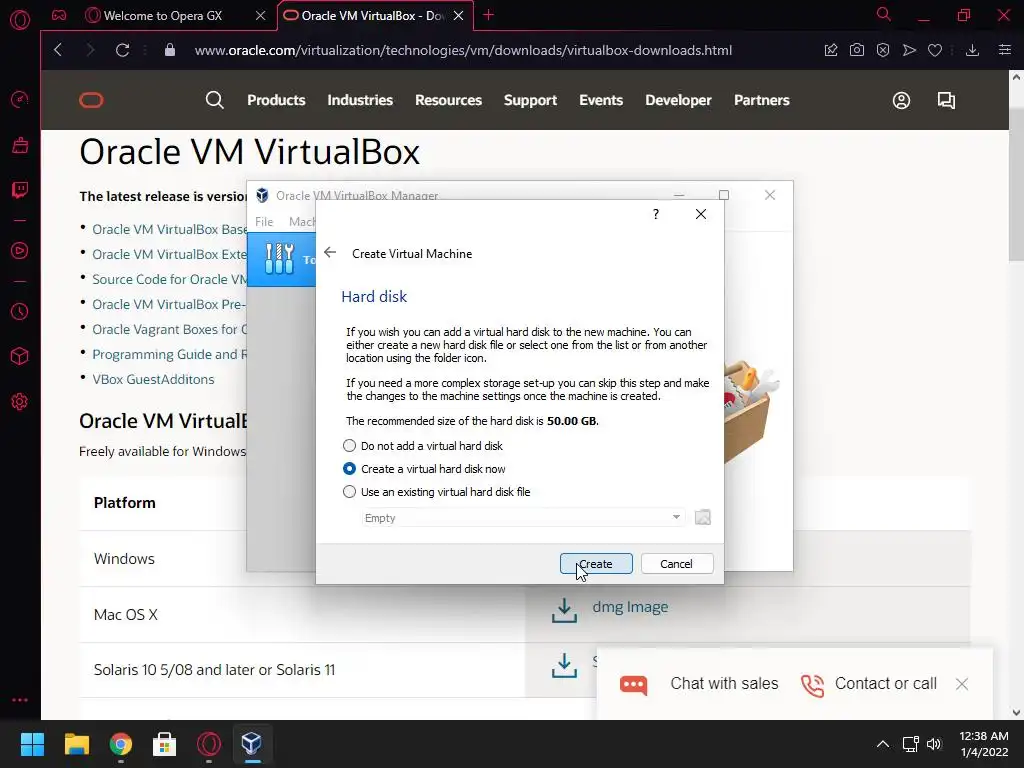Click the search tabs magnifier icon
This screenshot has width=1024, height=768.
click(x=883, y=14)
